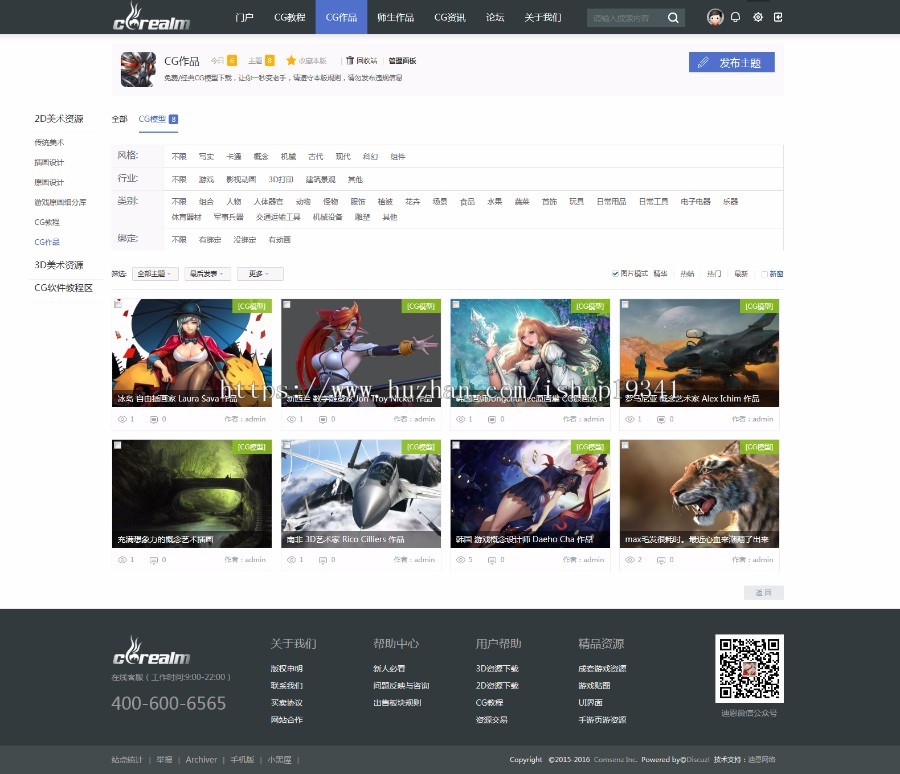
Task: Expand the 最后发表 sort dropdown
Action: (209, 273)
